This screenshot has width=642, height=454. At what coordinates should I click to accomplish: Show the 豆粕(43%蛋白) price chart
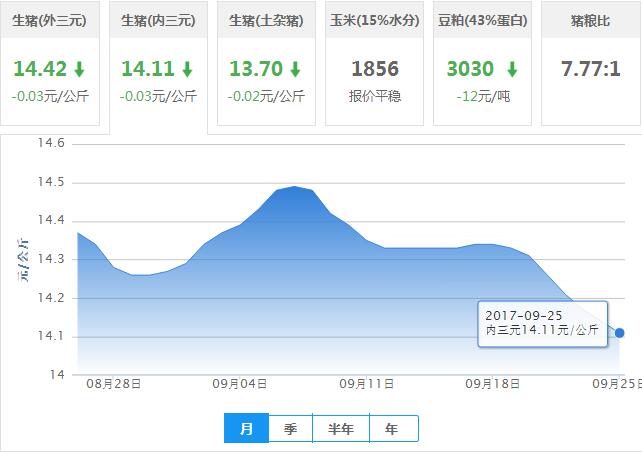(x=483, y=21)
